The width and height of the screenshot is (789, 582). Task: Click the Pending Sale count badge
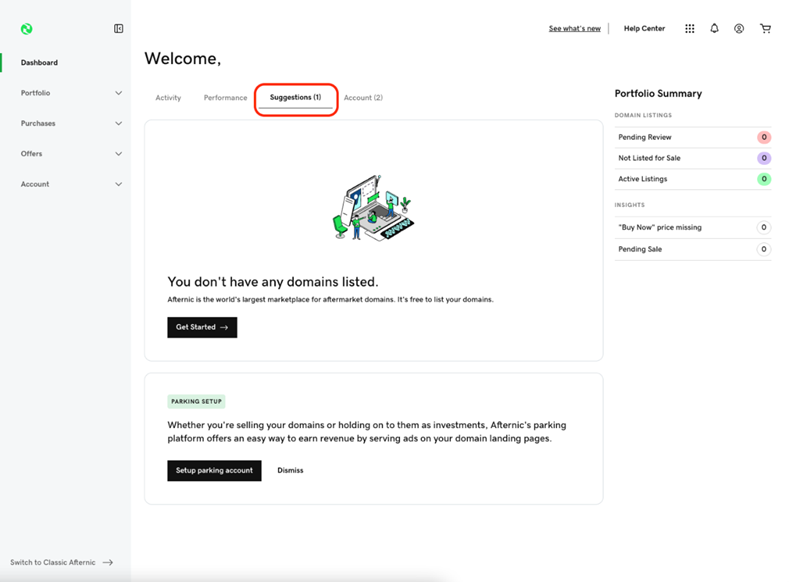pos(764,249)
